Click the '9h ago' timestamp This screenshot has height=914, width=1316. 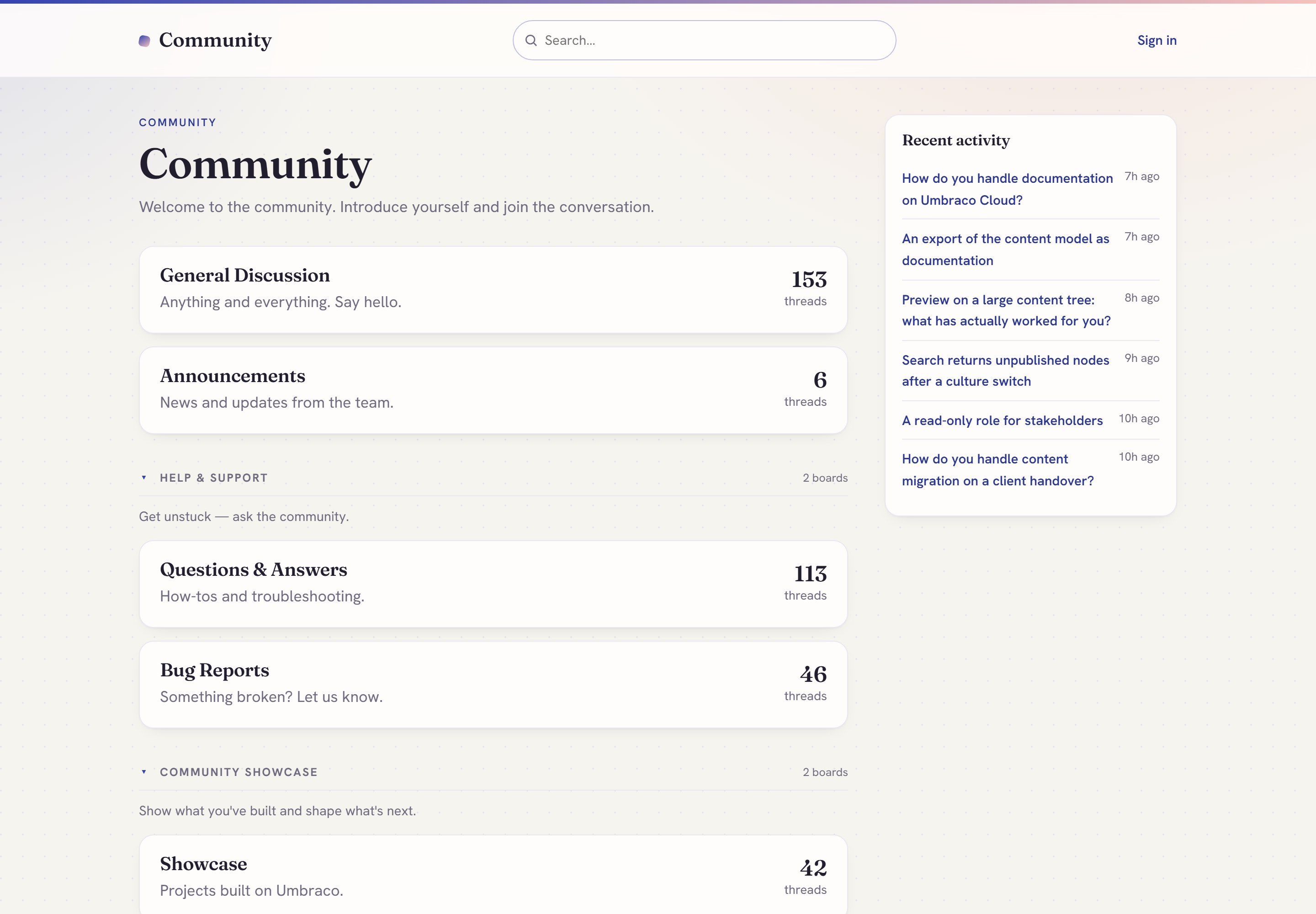(x=1141, y=358)
